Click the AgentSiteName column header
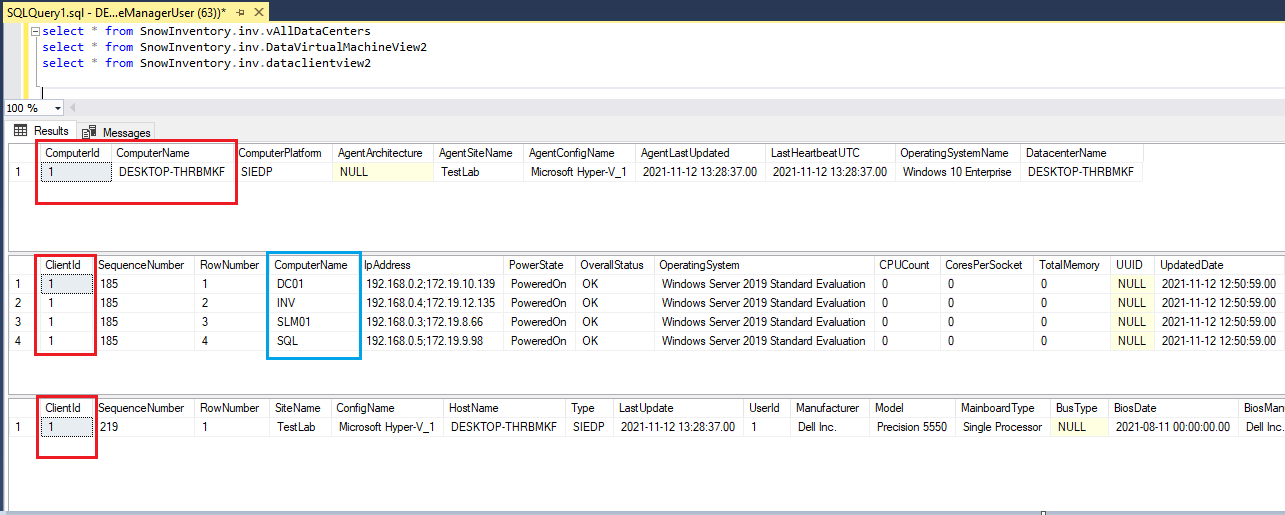 pos(478,153)
